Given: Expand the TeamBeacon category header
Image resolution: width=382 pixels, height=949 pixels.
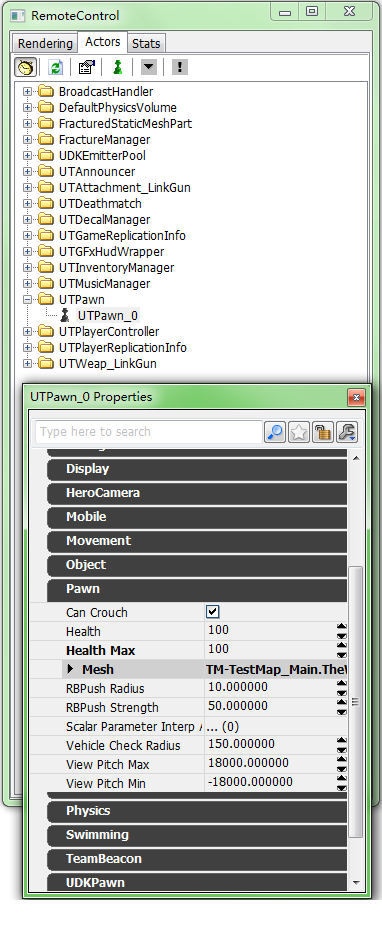Looking at the screenshot, I should click(x=197, y=859).
